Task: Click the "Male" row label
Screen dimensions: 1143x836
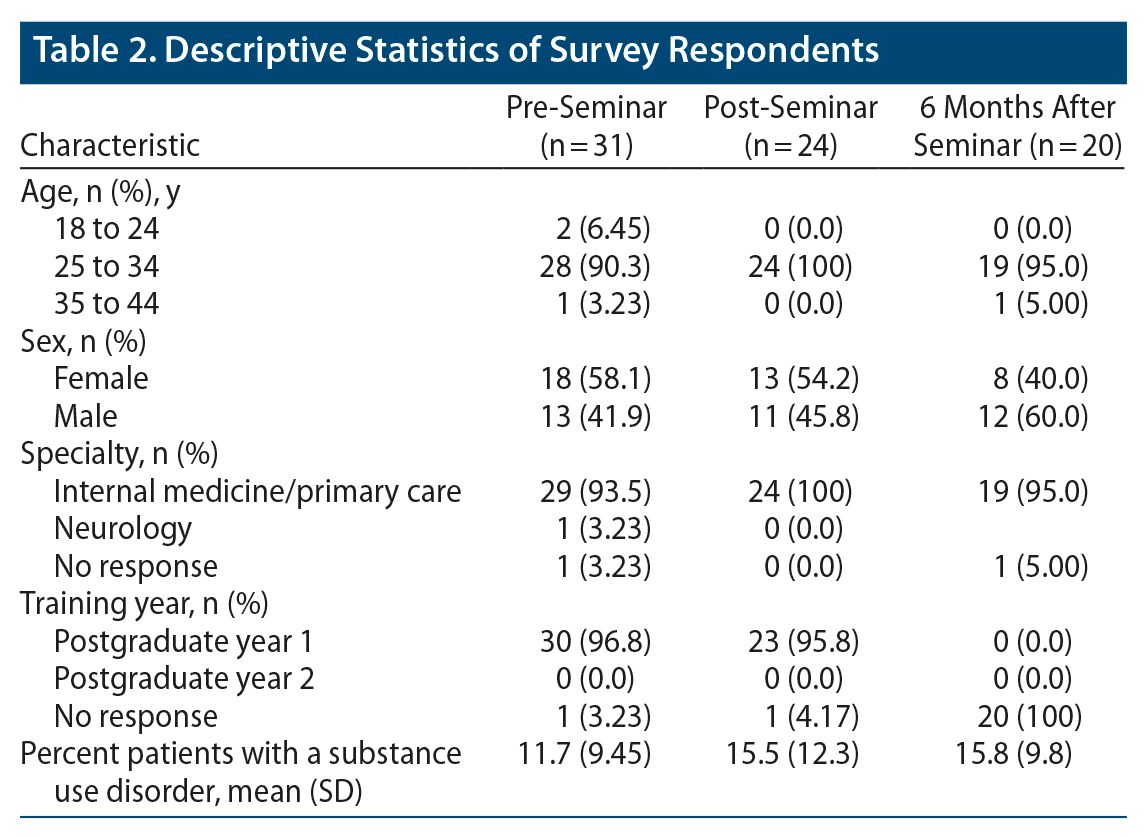Action: (x=86, y=416)
